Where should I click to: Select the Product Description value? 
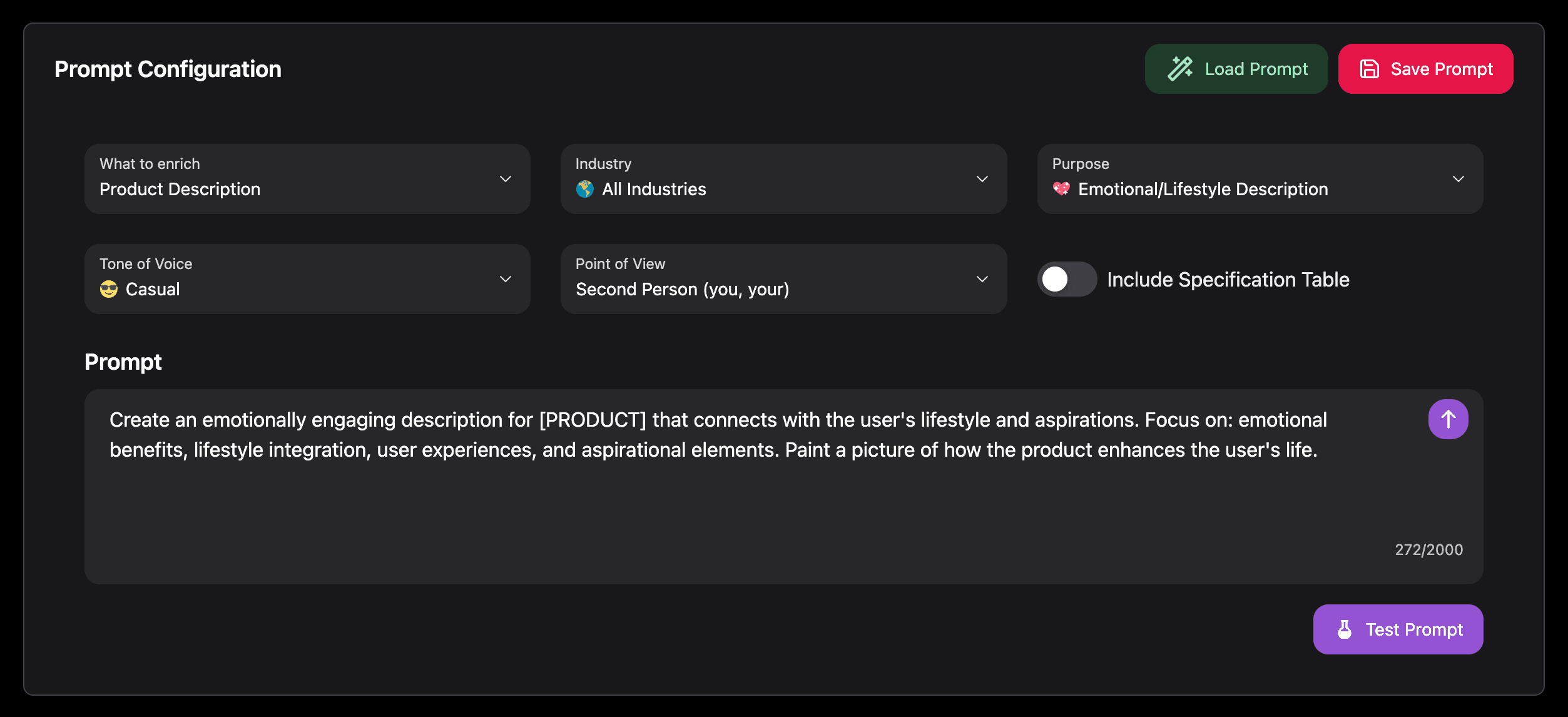point(180,189)
